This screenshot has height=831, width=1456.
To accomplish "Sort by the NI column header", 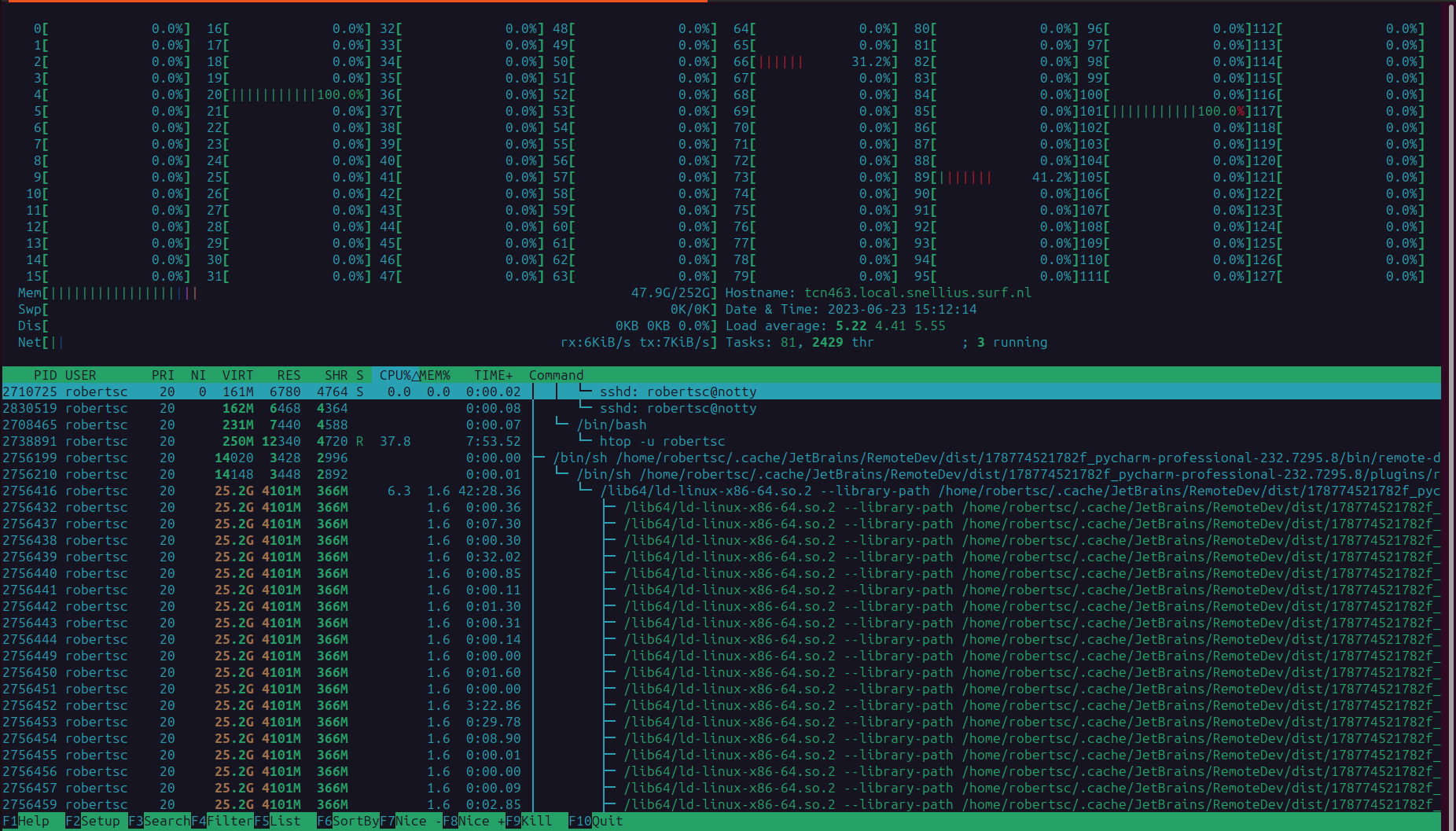I will (x=198, y=375).
